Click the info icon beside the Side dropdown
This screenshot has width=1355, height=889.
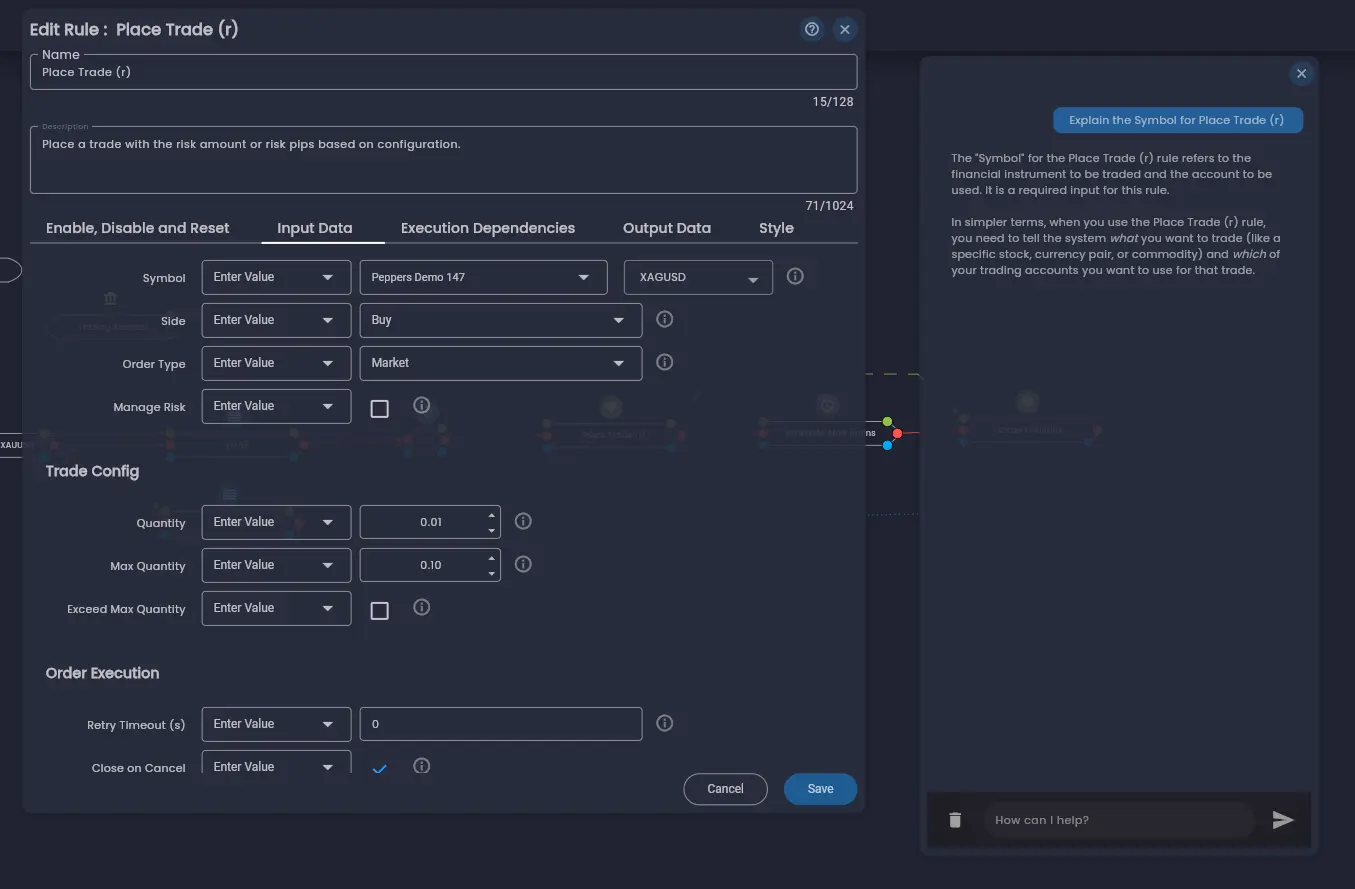pyautogui.click(x=663, y=319)
